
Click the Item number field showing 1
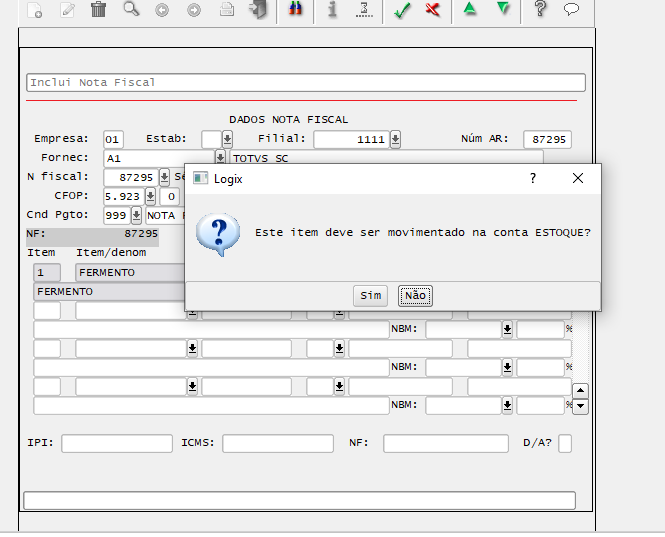pyautogui.click(x=47, y=272)
